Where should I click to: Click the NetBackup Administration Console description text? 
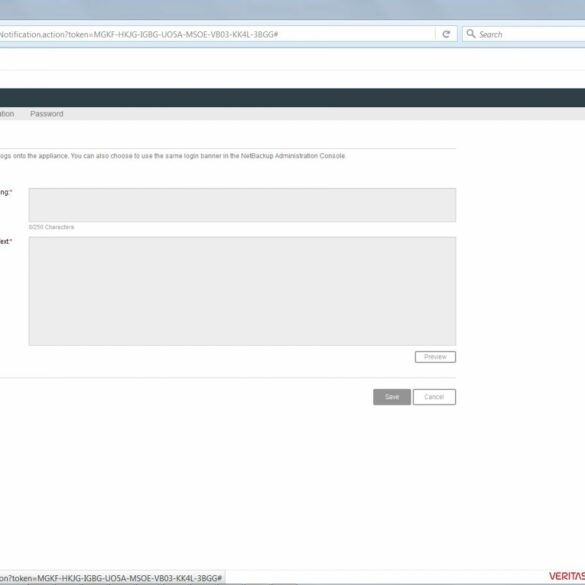pyautogui.click(x=172, y=156)
